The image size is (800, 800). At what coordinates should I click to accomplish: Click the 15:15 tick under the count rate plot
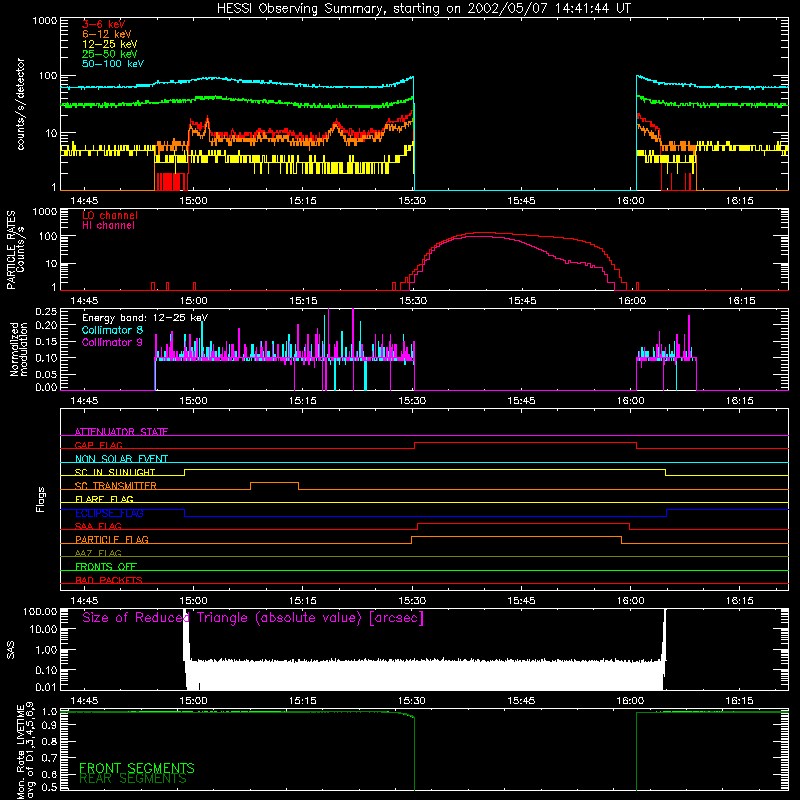tap(303, 201)
